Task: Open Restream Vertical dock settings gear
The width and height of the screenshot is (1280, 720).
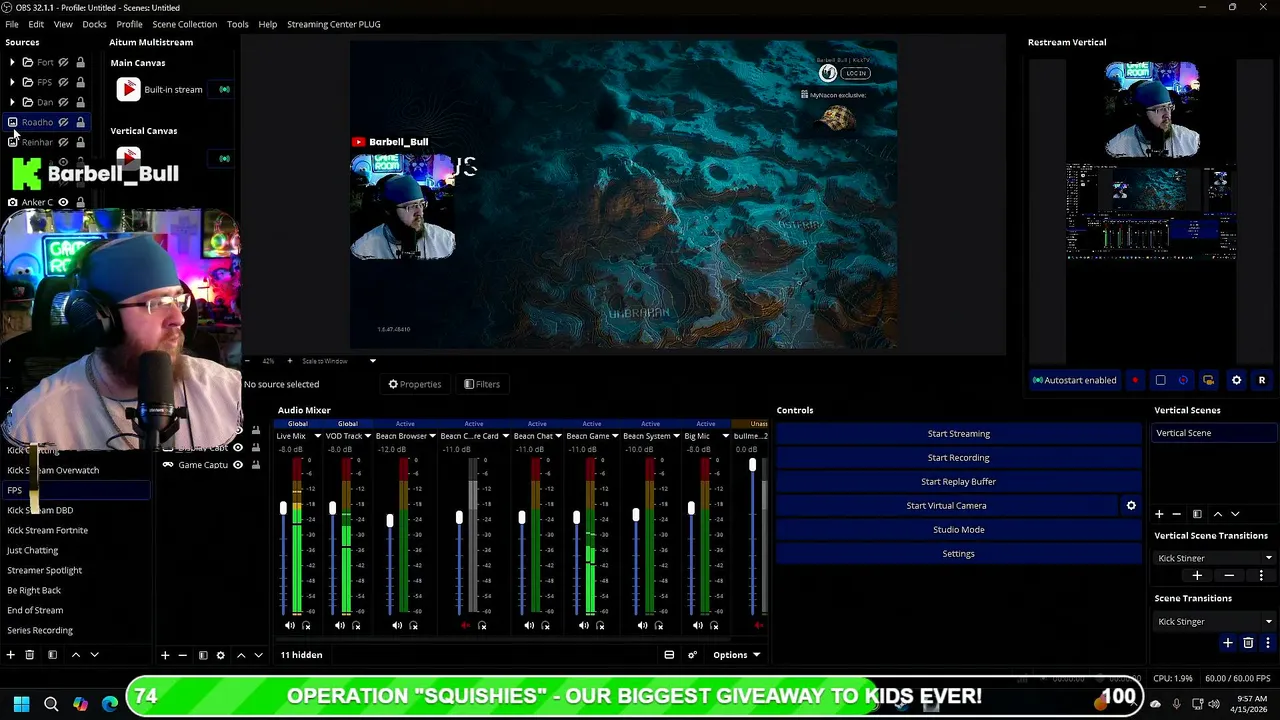Action: (x=1236, y=380)
